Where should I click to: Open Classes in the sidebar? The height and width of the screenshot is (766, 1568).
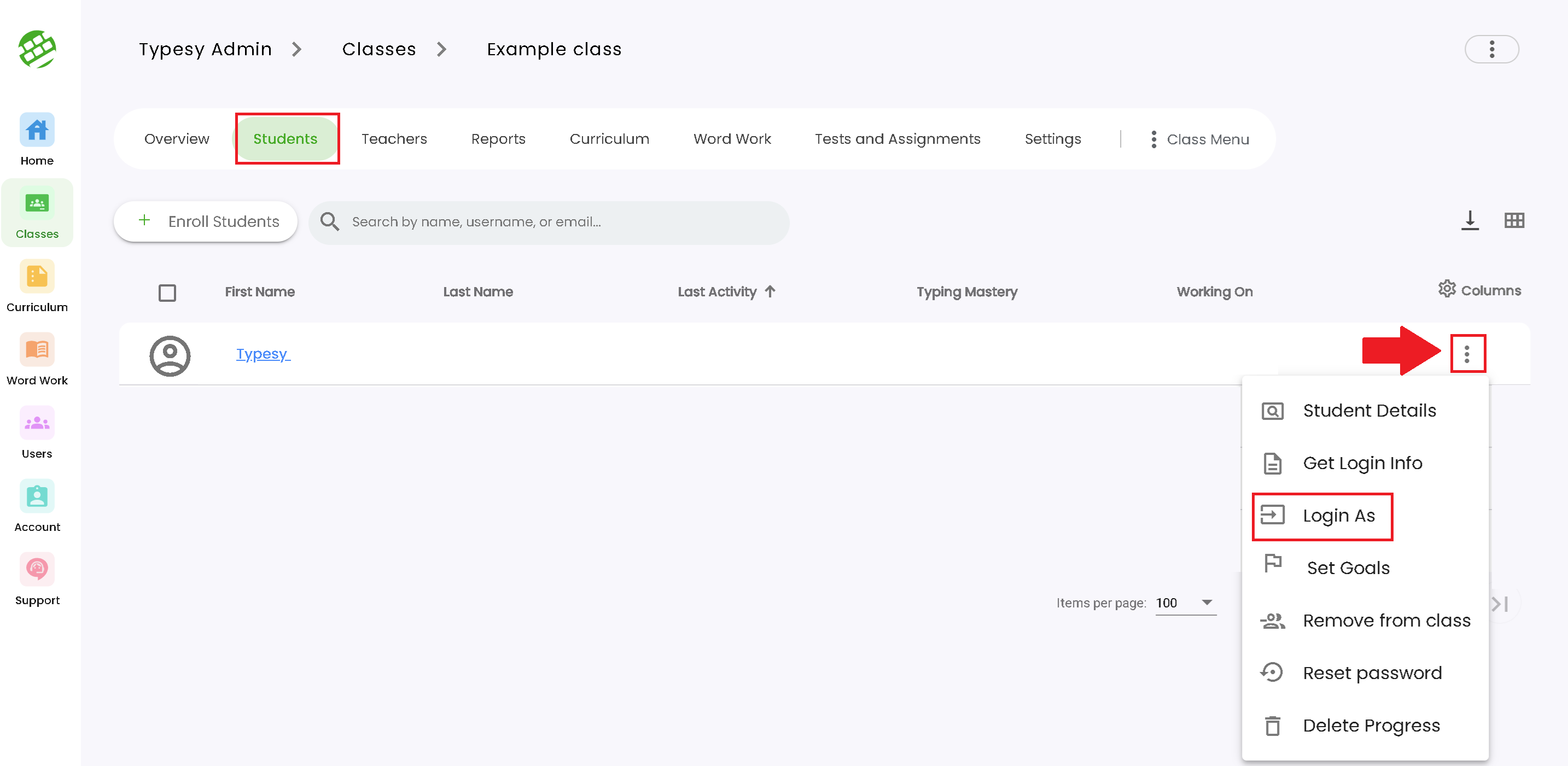pyautogui.click(x=37, y=213)
